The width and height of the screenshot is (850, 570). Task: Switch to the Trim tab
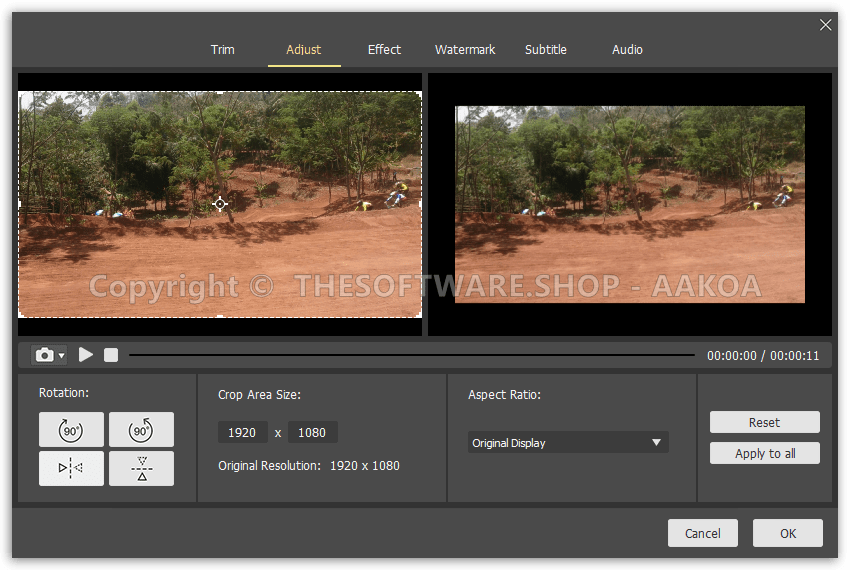point(223,50)
